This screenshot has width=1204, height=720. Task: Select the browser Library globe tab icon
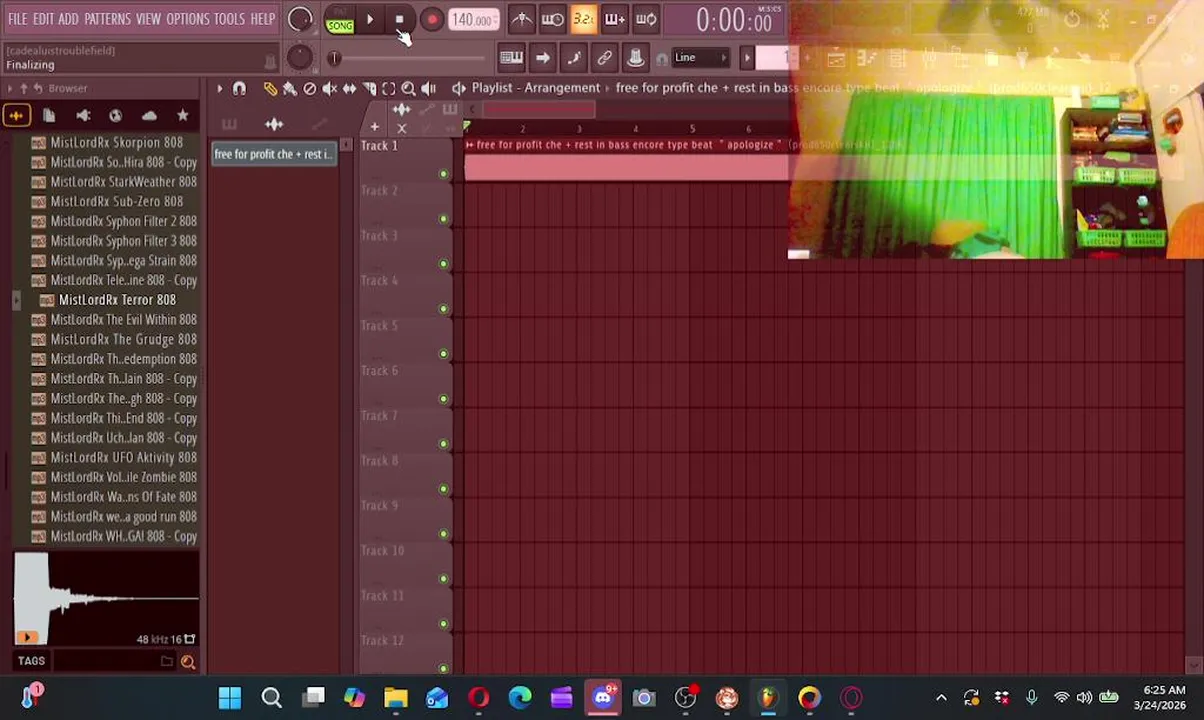(116, 116)
